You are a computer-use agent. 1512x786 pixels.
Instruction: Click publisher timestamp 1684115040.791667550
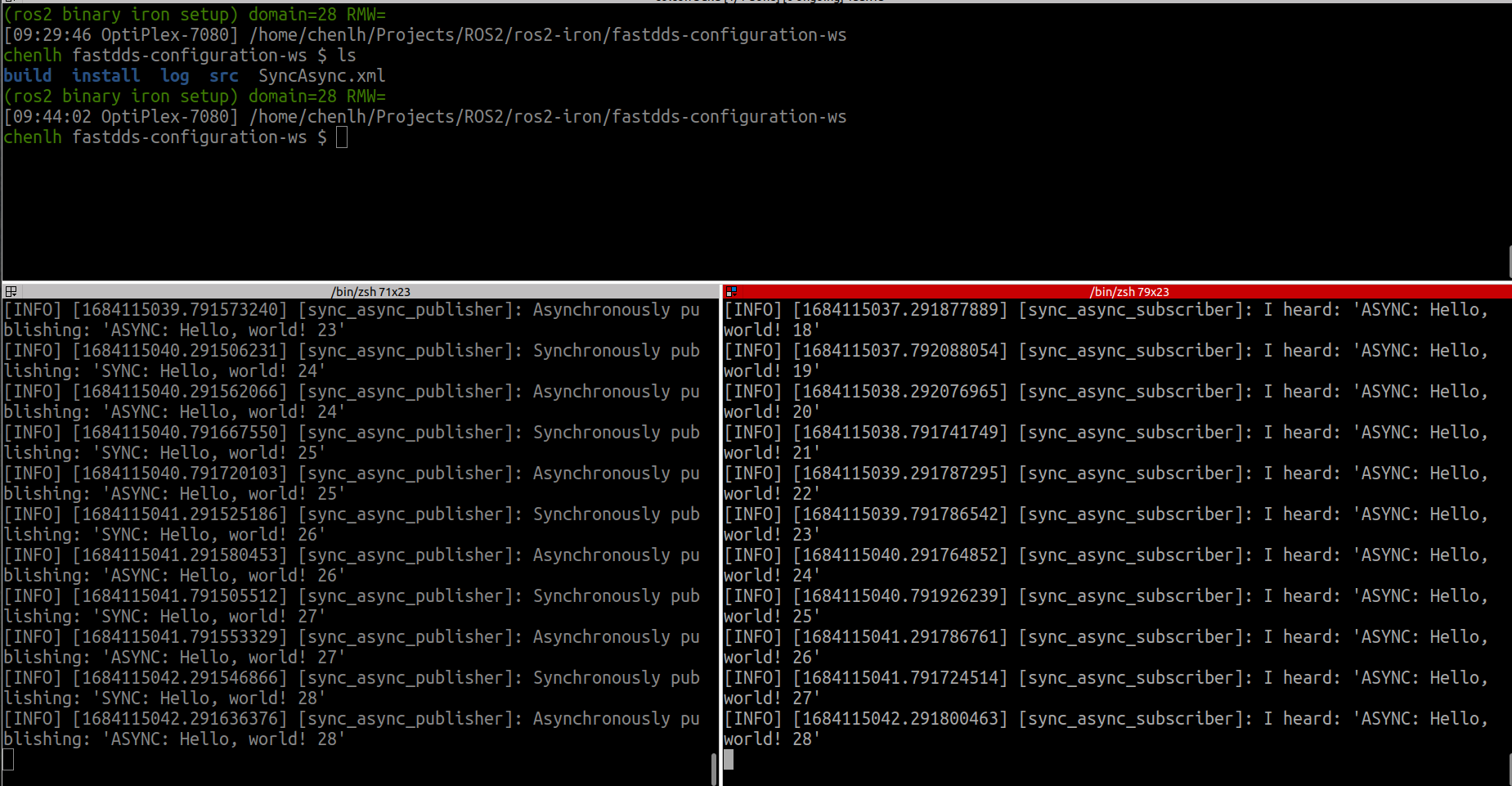(180, 433)
